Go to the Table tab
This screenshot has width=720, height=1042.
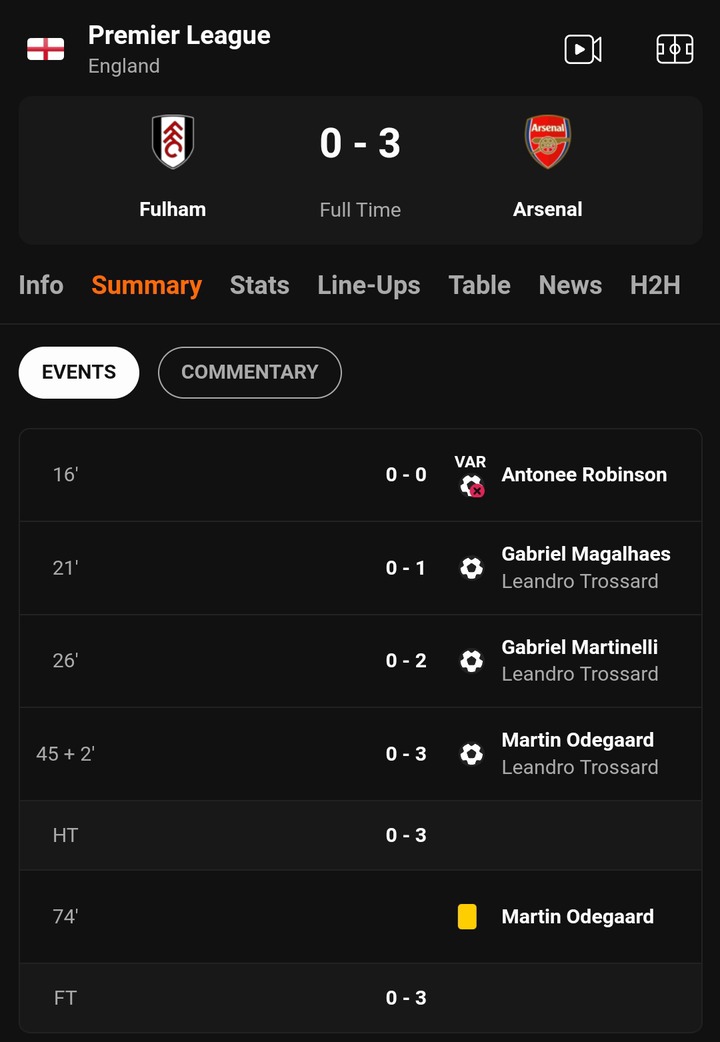479,285
